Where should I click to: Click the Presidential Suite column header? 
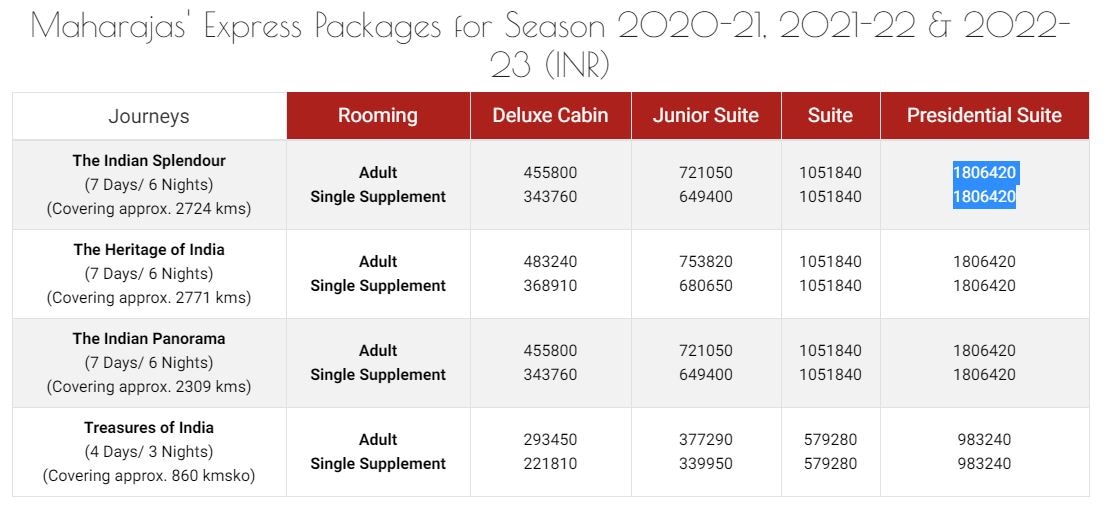coord(984,115)
